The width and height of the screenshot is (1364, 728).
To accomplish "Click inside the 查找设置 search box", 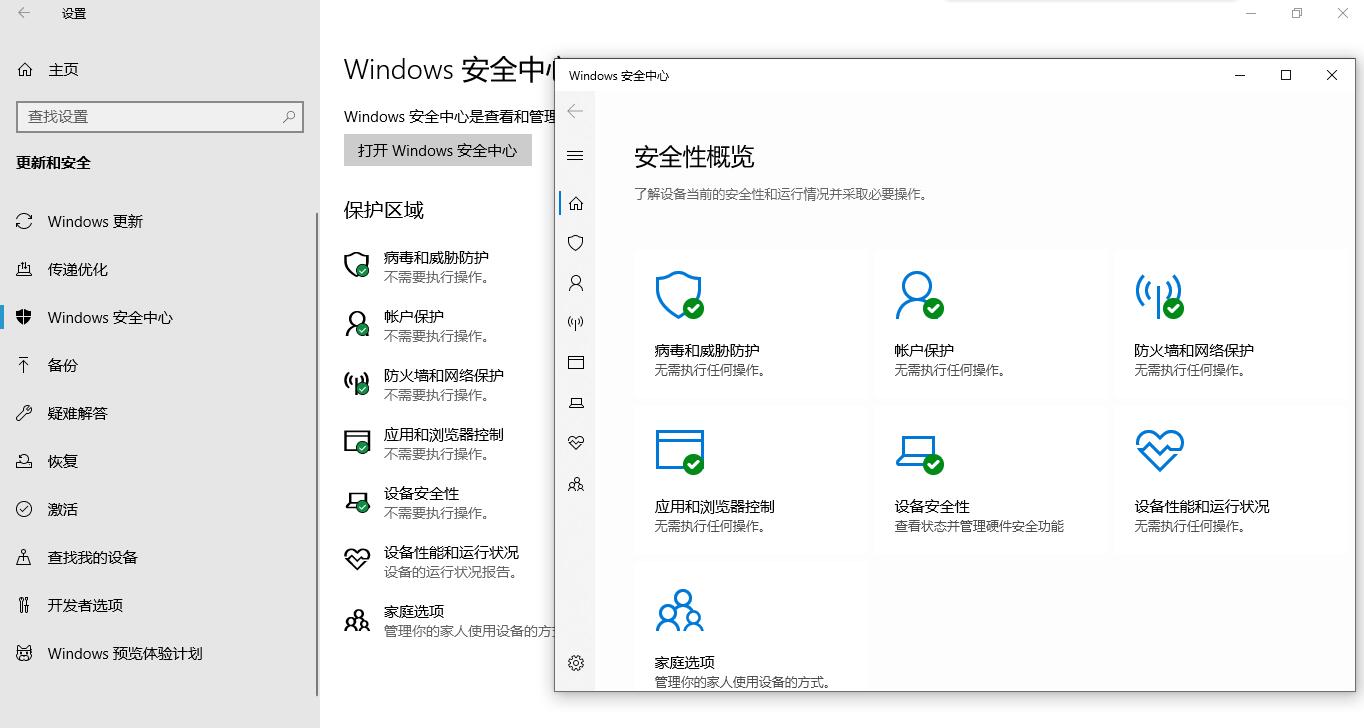I will click(x=160, y=117).
